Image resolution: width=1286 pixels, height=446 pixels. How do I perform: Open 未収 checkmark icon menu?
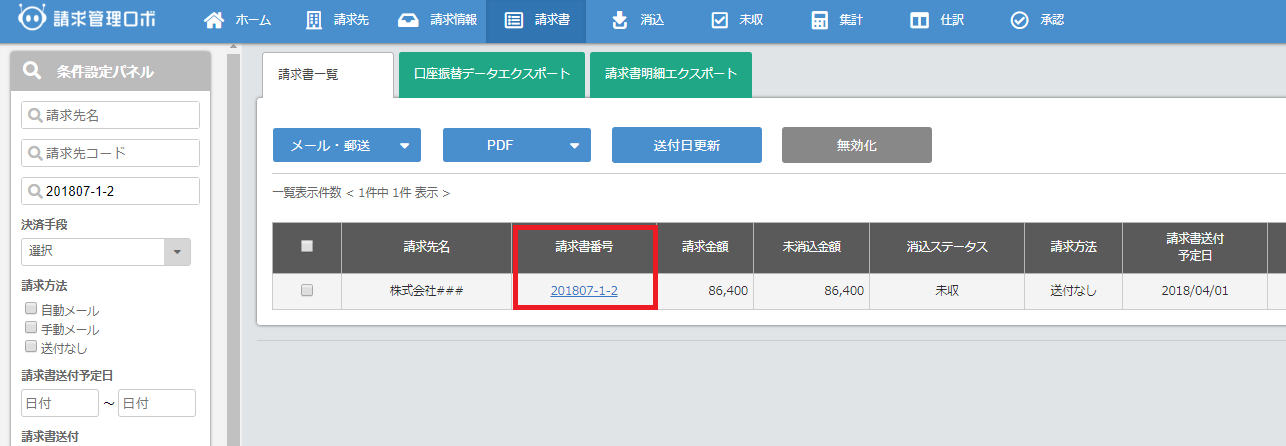click(x=719, y=21)
